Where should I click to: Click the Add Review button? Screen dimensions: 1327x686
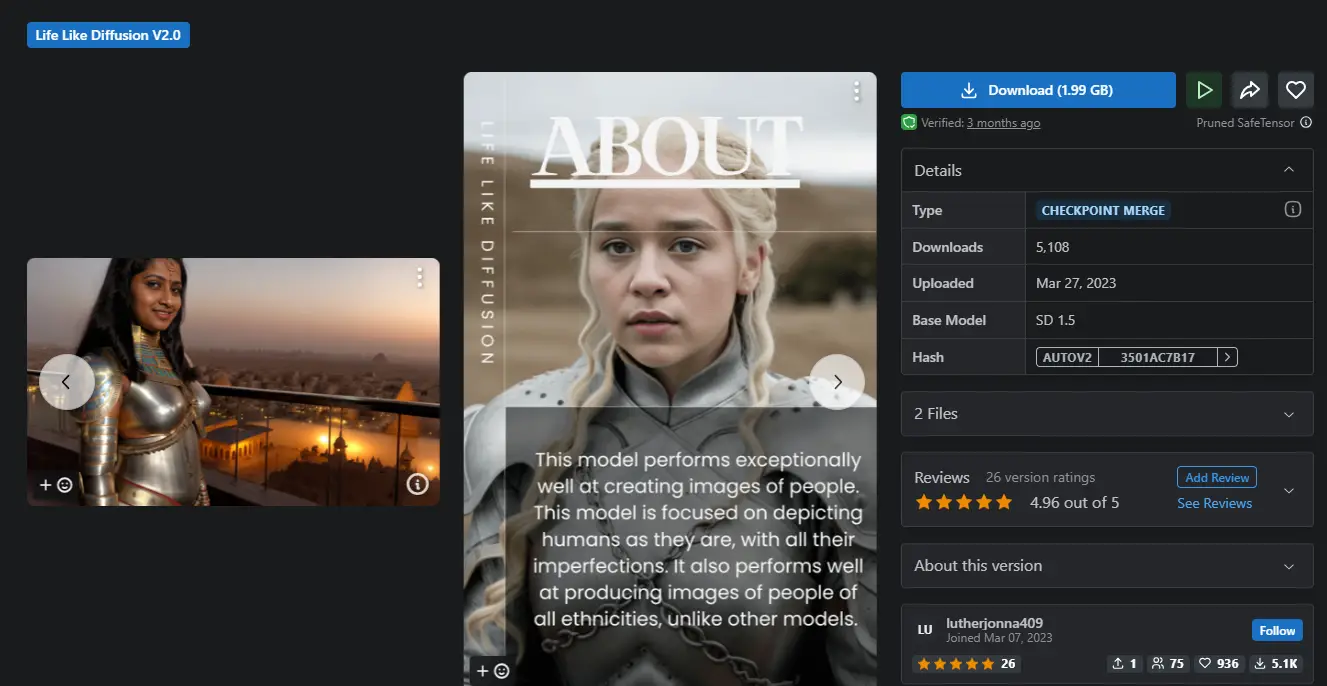click(x=1216, y=477)
